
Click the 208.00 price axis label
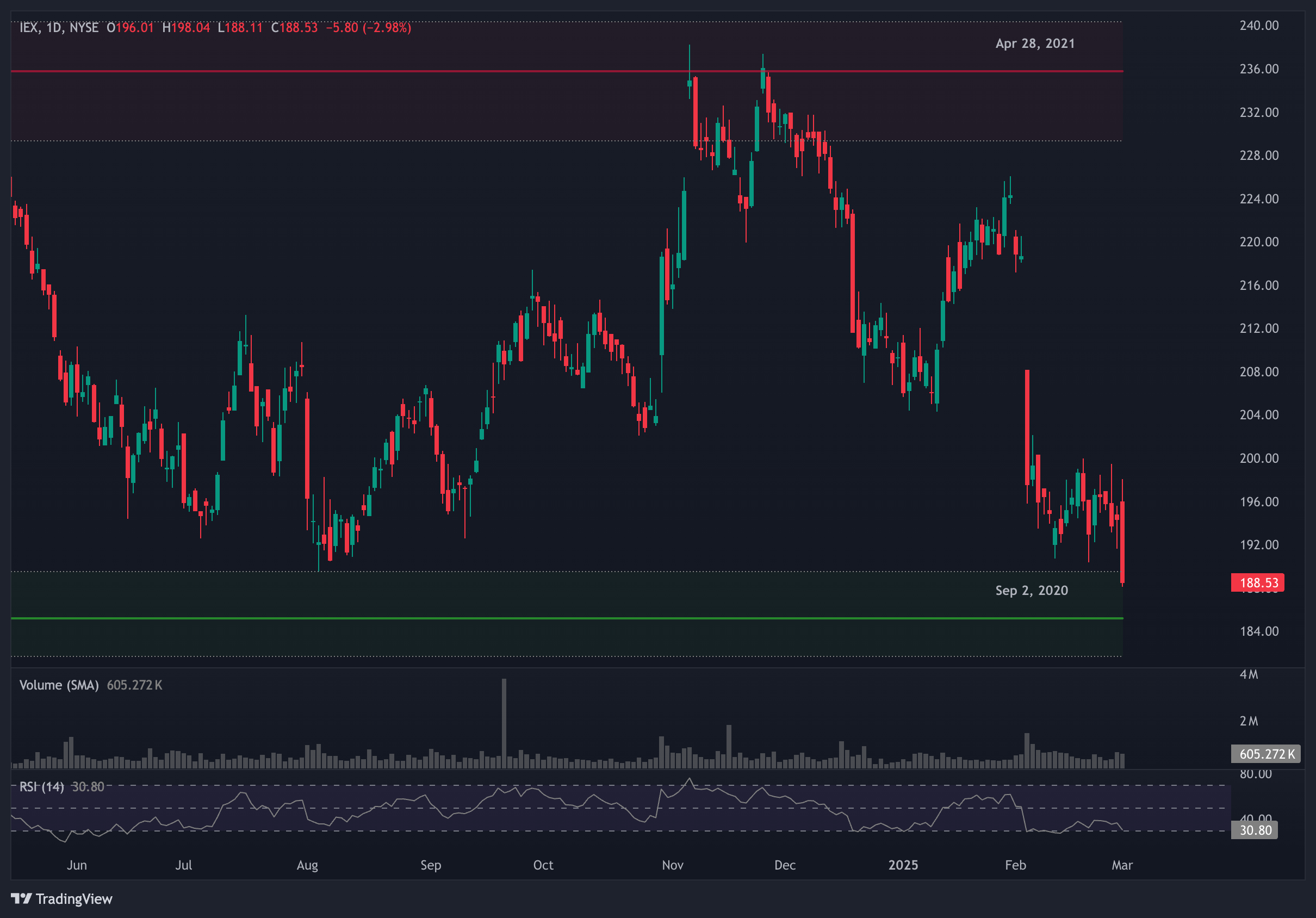[1259, 372]
